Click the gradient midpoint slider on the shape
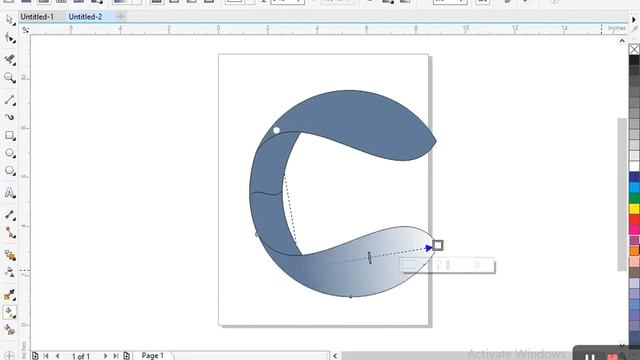 click(x=369, y=258)
